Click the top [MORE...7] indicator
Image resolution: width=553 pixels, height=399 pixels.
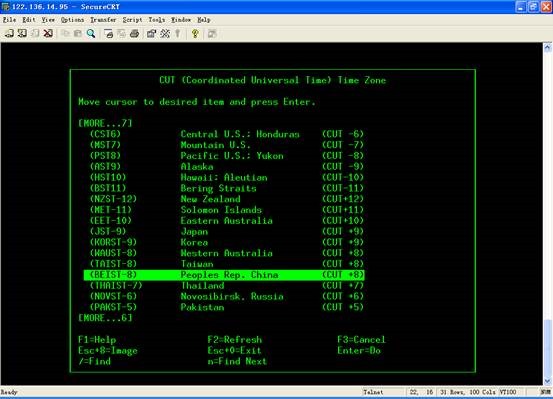[105, 123]
